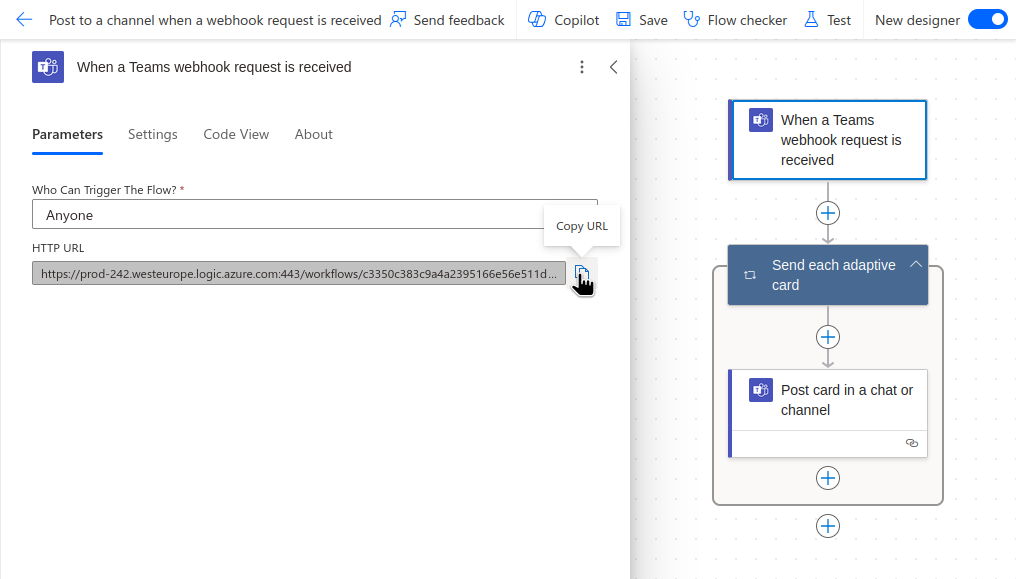Open the trigger's three-dot options menu
Screen dimensions: 1016x579
point(582,67)
